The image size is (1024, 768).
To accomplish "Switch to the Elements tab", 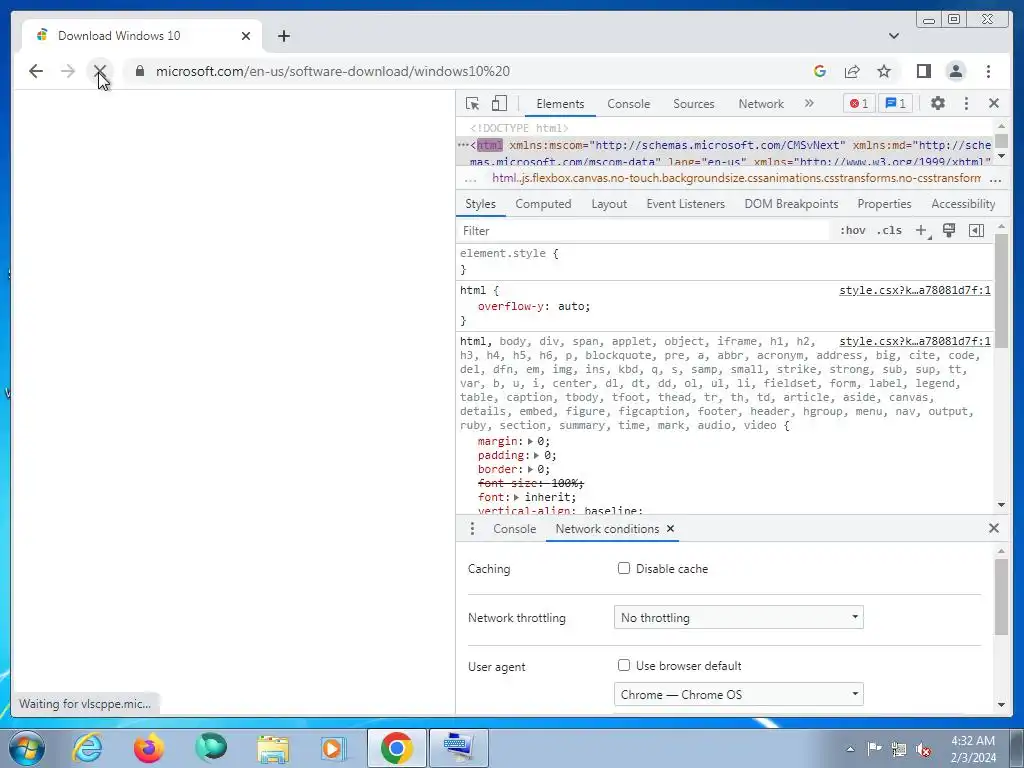I will 560,104.
